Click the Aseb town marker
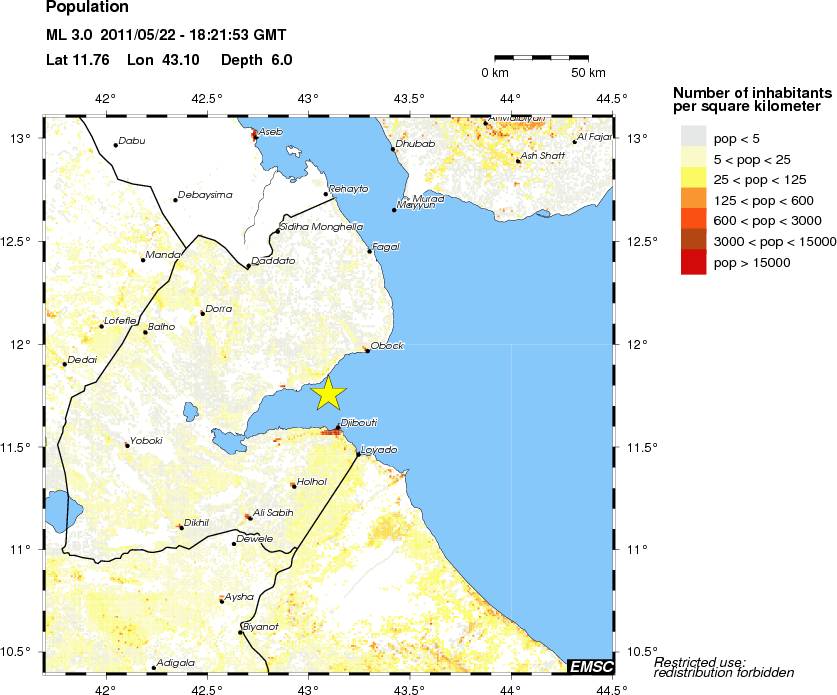Viewport: 837px width, 695px height. click(x=255, y=136)
